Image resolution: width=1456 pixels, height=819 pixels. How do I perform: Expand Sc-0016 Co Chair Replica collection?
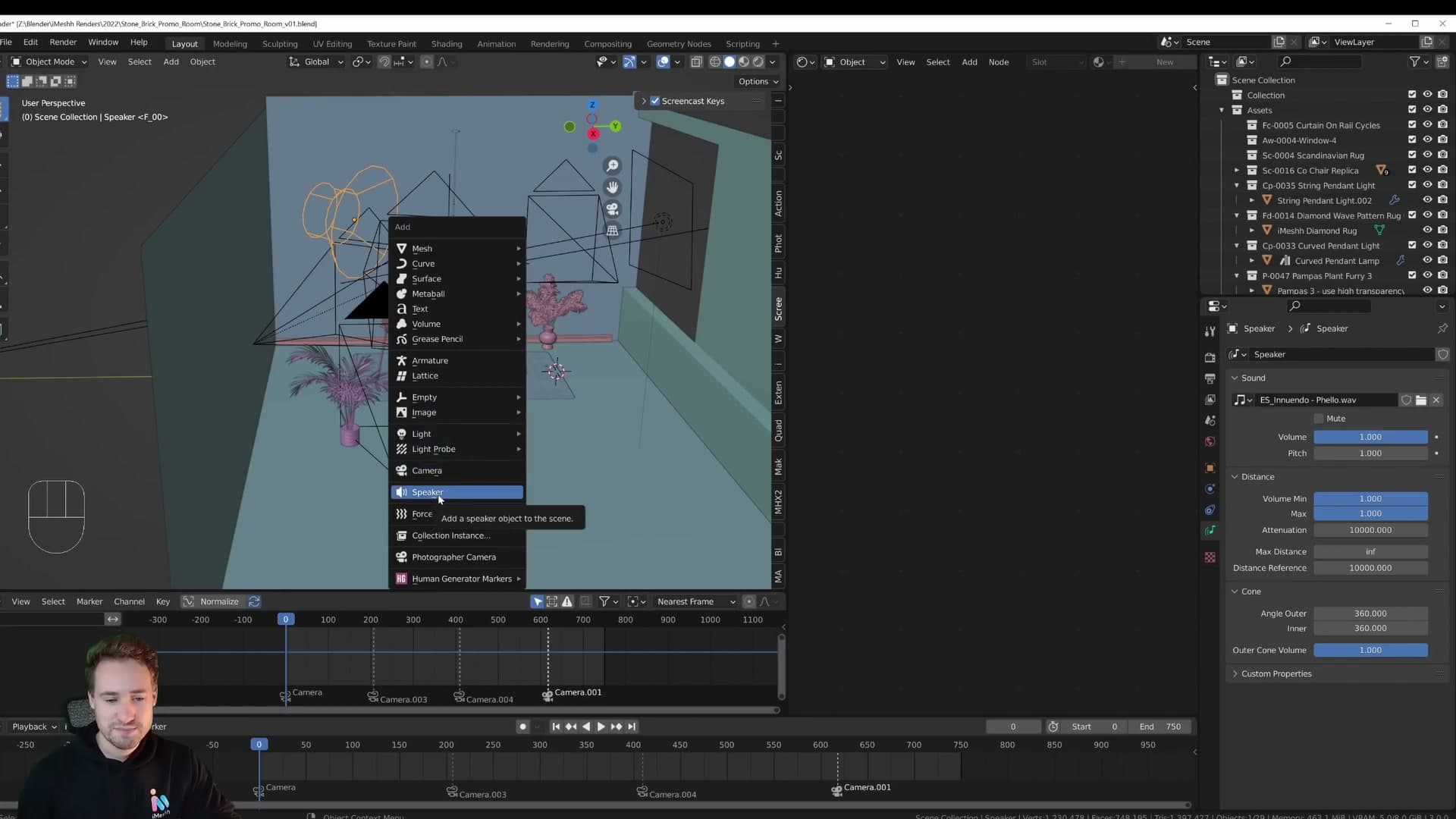coord(1237,171)
